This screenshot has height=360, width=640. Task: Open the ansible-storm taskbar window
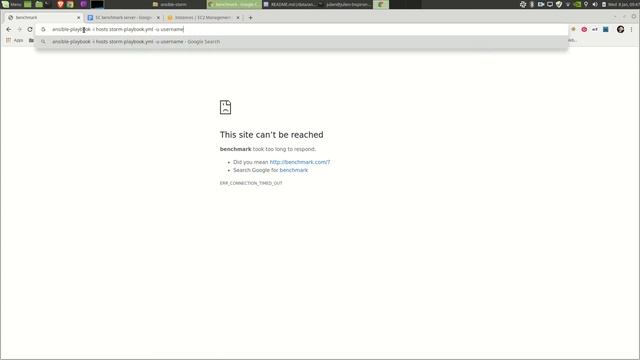178,4
